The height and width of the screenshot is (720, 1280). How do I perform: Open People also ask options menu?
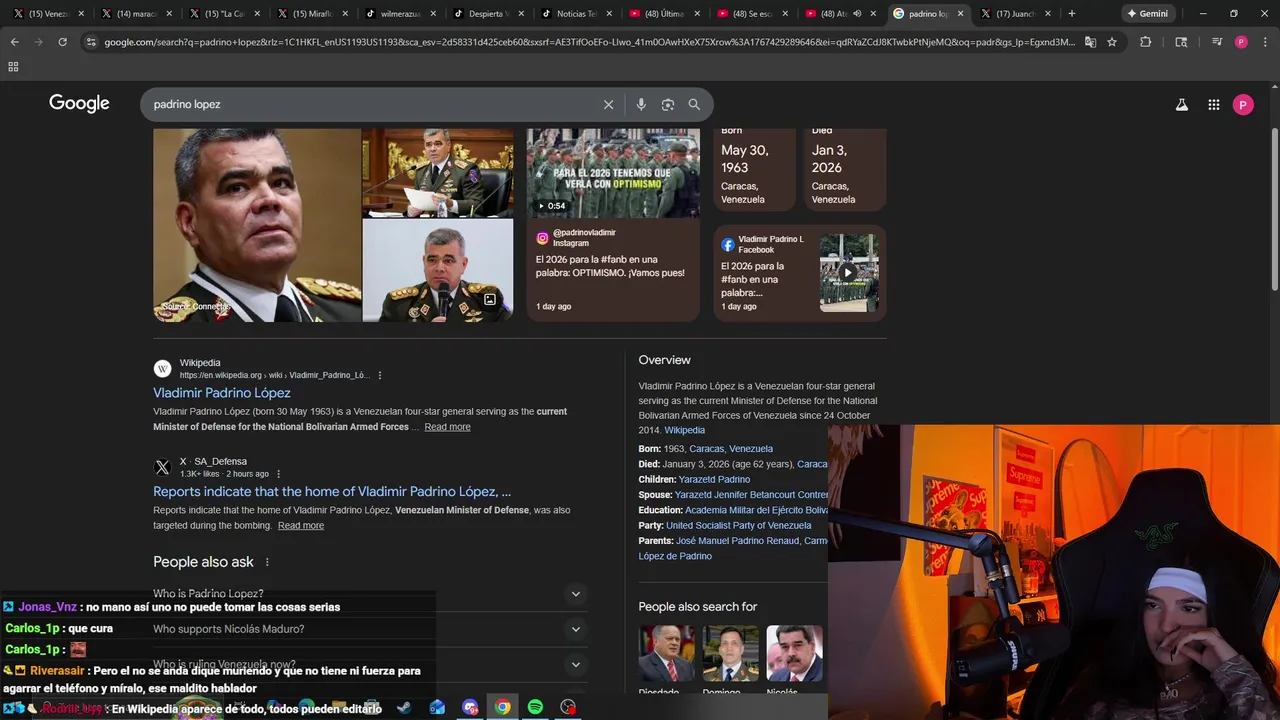click(267, 562)
